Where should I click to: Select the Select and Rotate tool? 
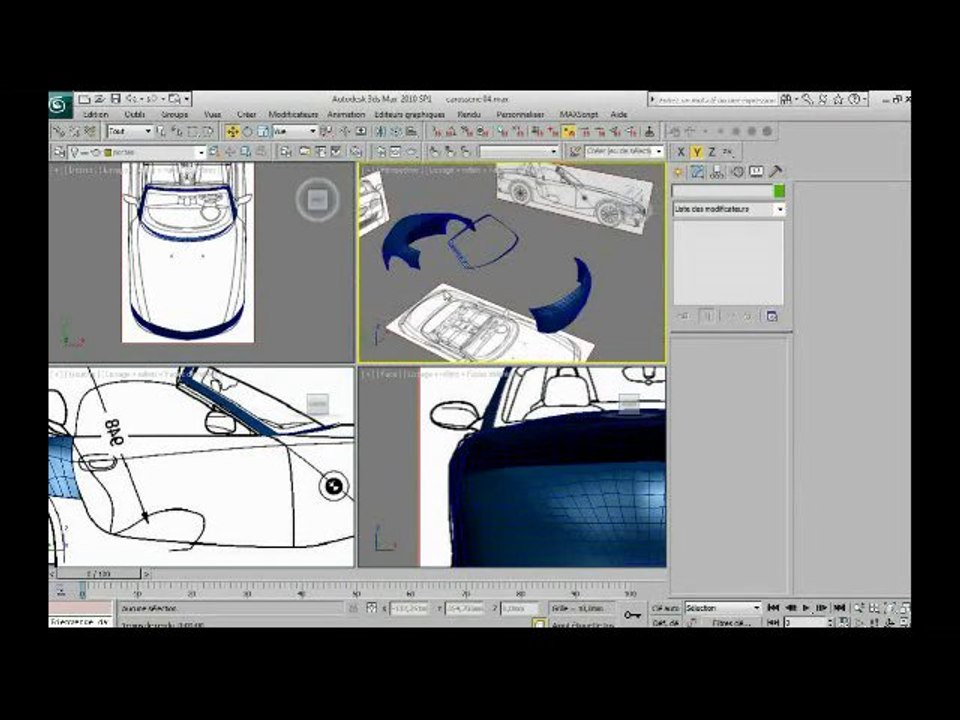pos(247,132)
